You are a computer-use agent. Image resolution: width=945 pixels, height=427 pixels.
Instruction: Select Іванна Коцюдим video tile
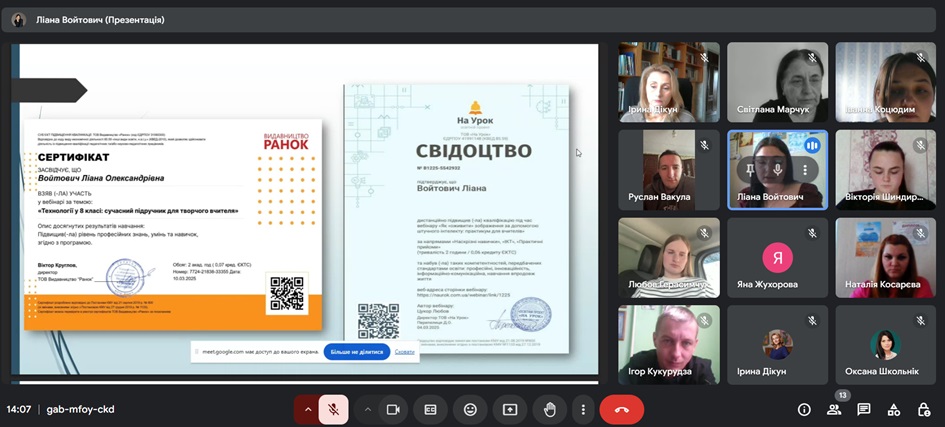[x=885, y=82]
